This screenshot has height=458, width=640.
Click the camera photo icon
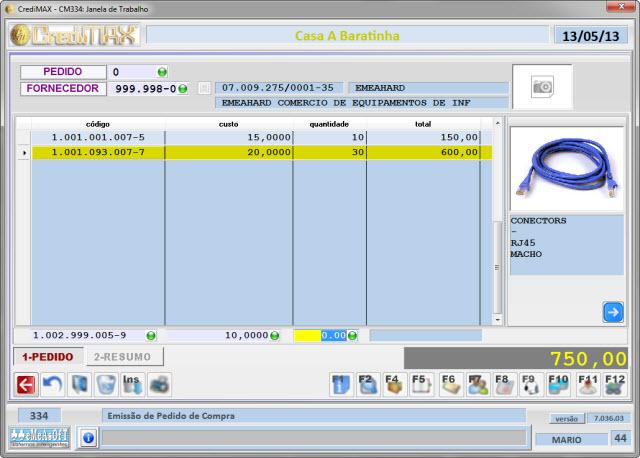tap(542, 87)
